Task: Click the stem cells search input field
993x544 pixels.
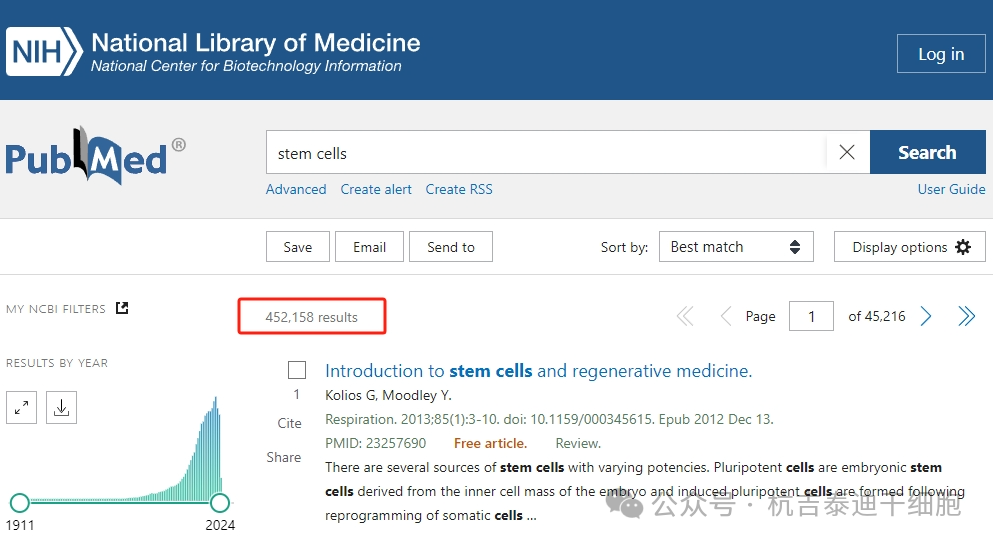Action: [545, 153]
